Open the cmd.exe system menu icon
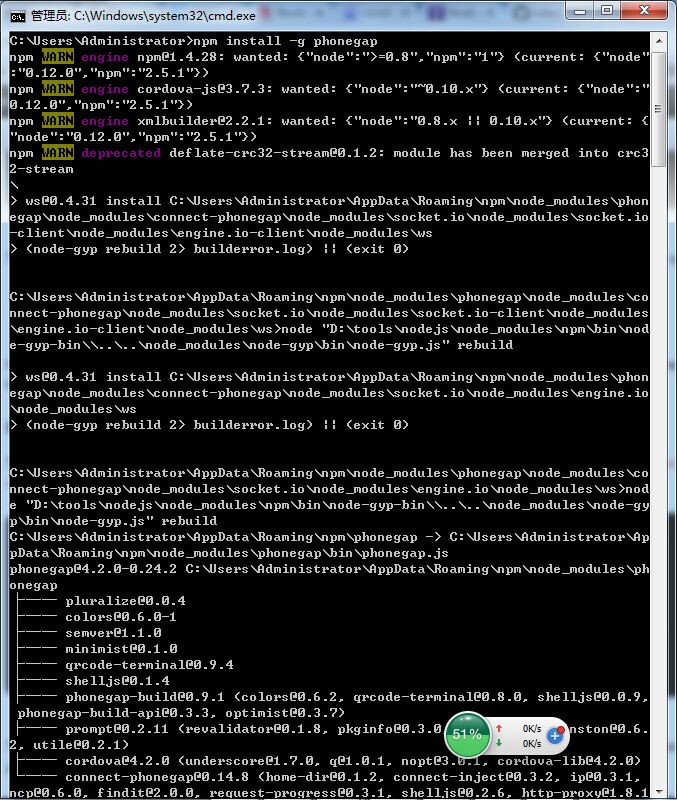 coord(17,16)
